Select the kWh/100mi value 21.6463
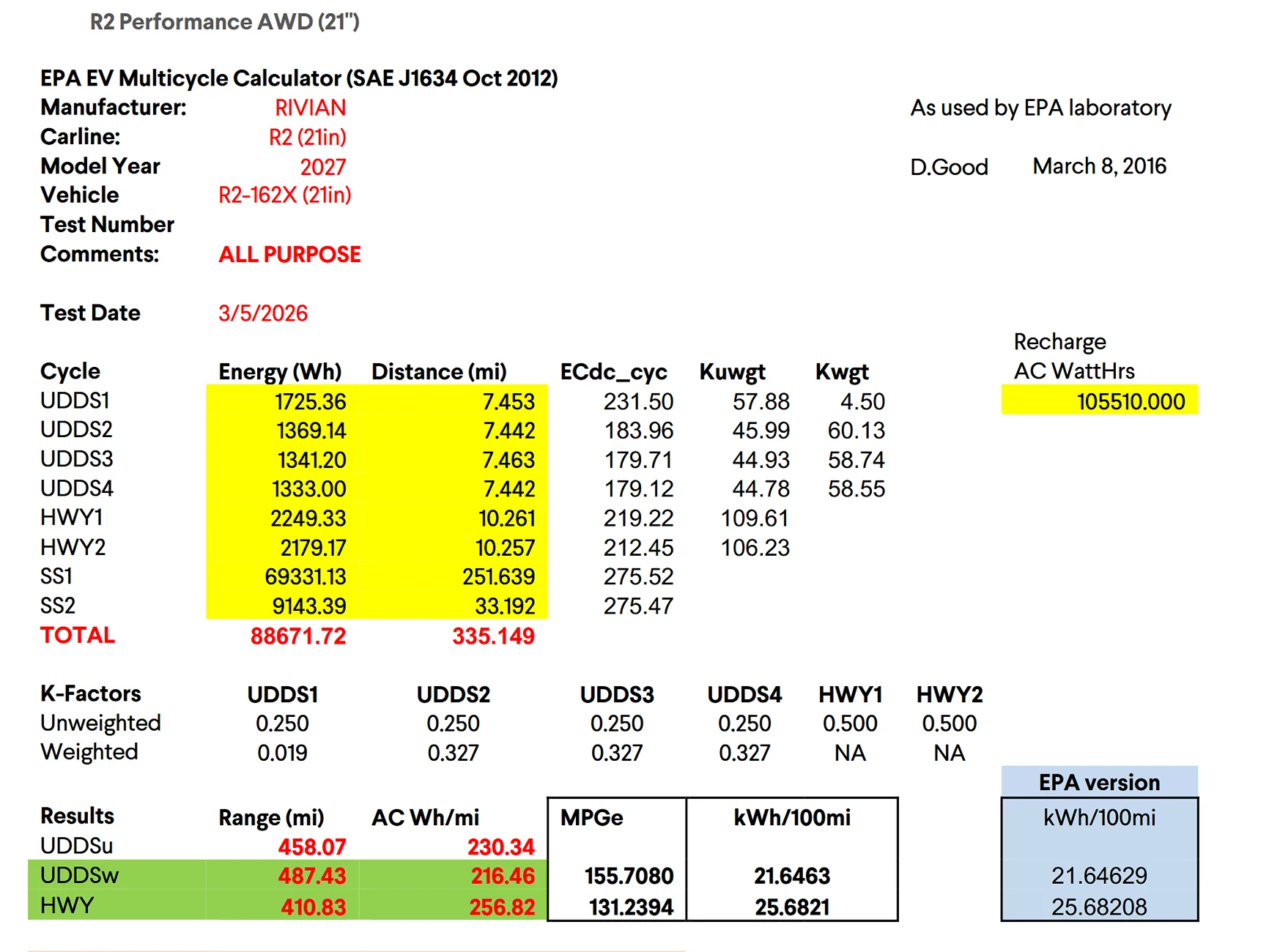This screenshot has height=952, width=1269. tap(792, 876)
